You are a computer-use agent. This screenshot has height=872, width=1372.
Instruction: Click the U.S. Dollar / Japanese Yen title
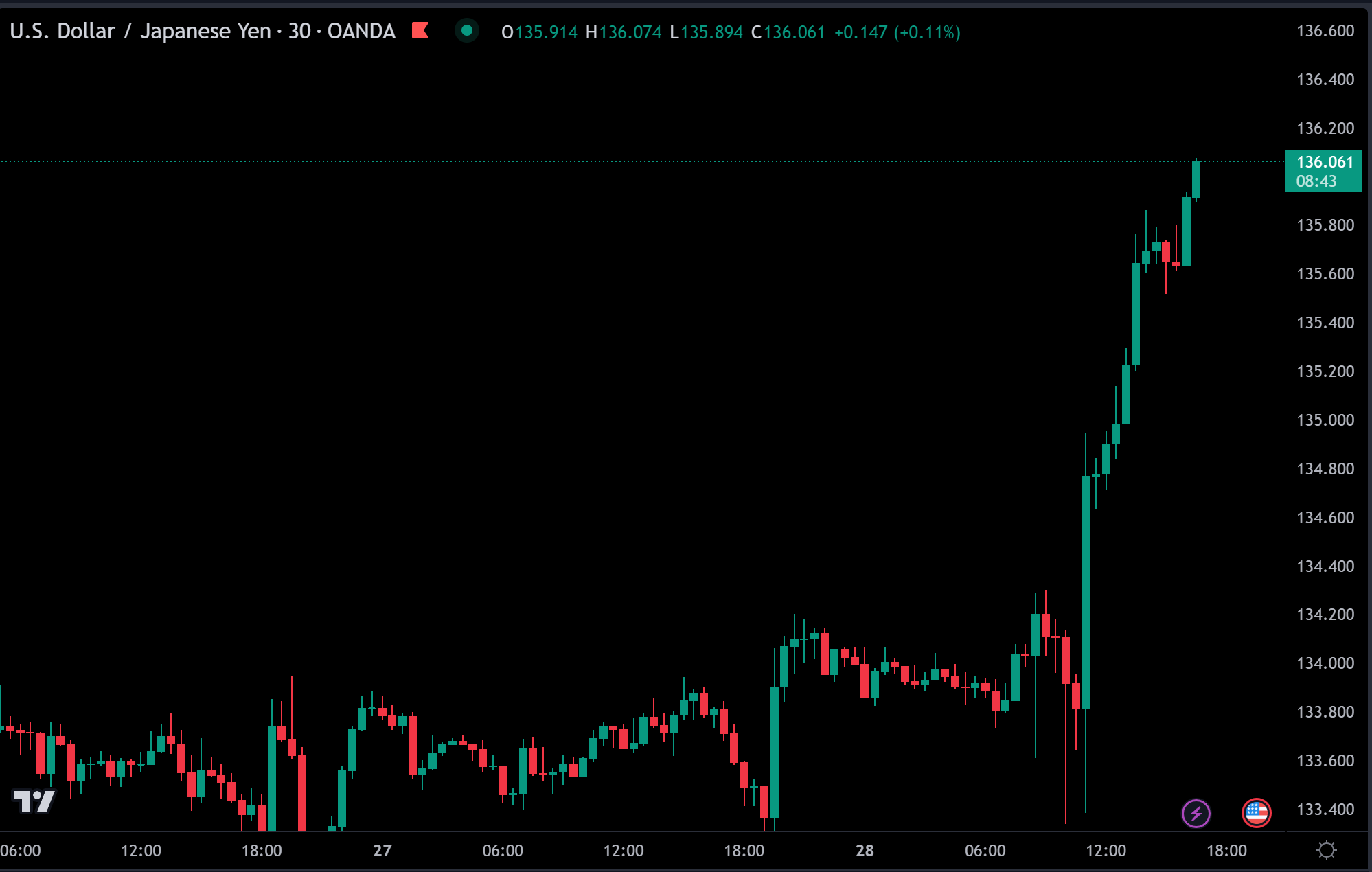pos(140,32)
